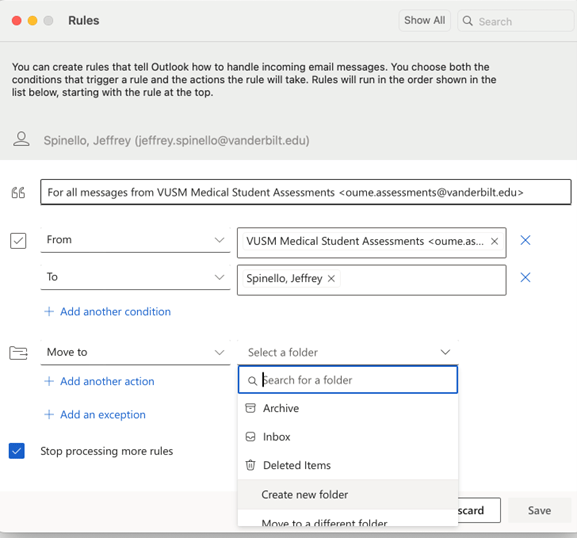Remove the To condition with blue X

(525, 277)
